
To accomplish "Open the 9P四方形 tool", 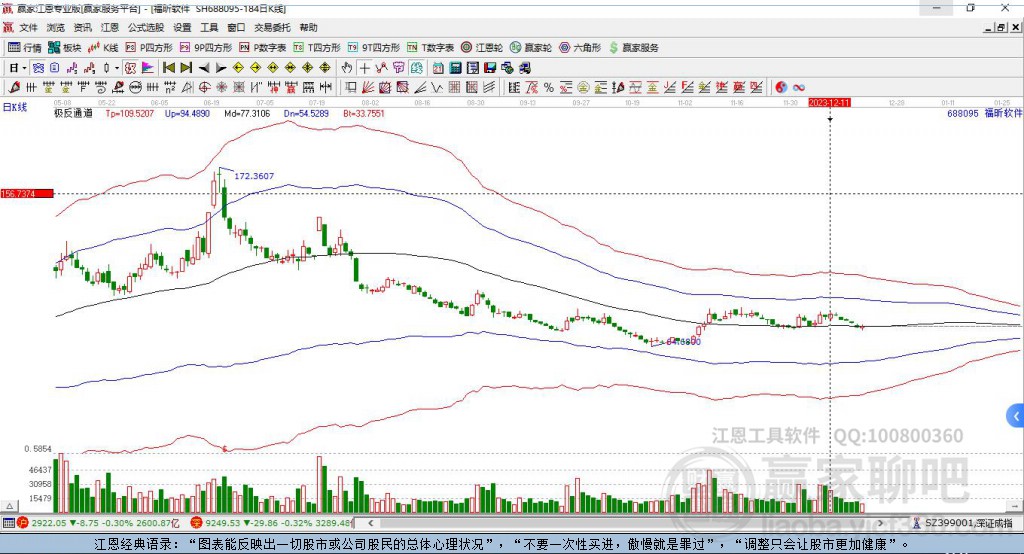I will coord(206,48).
